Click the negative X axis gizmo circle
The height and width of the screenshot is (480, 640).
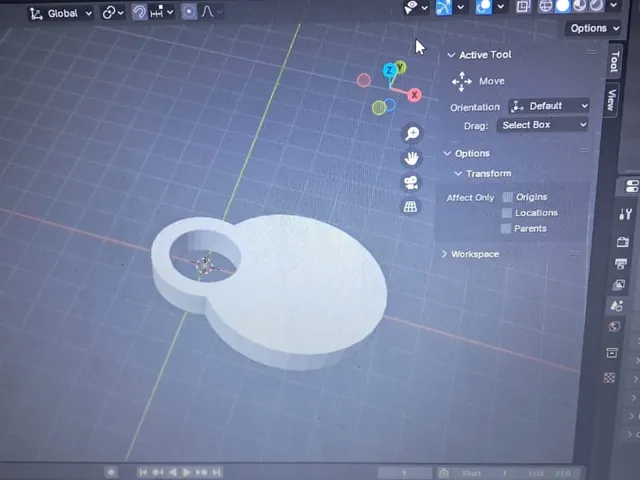click(364, 80)
